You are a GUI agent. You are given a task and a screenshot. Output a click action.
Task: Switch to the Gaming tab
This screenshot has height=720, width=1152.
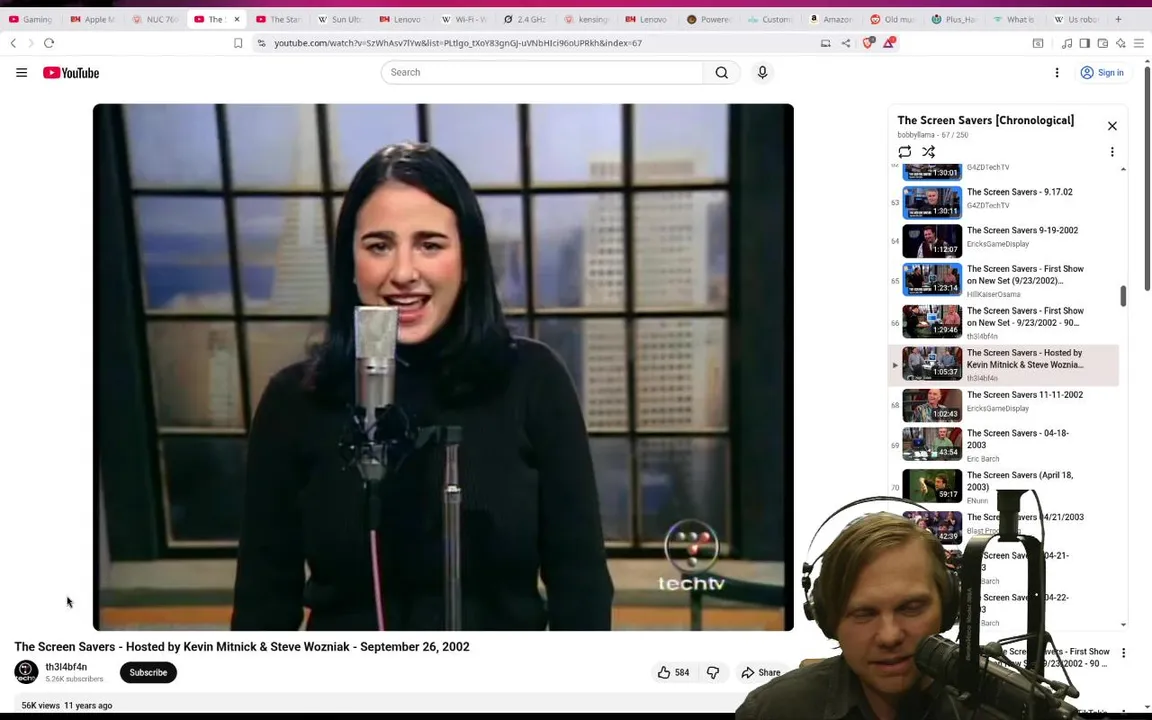[x=31, y=19]
